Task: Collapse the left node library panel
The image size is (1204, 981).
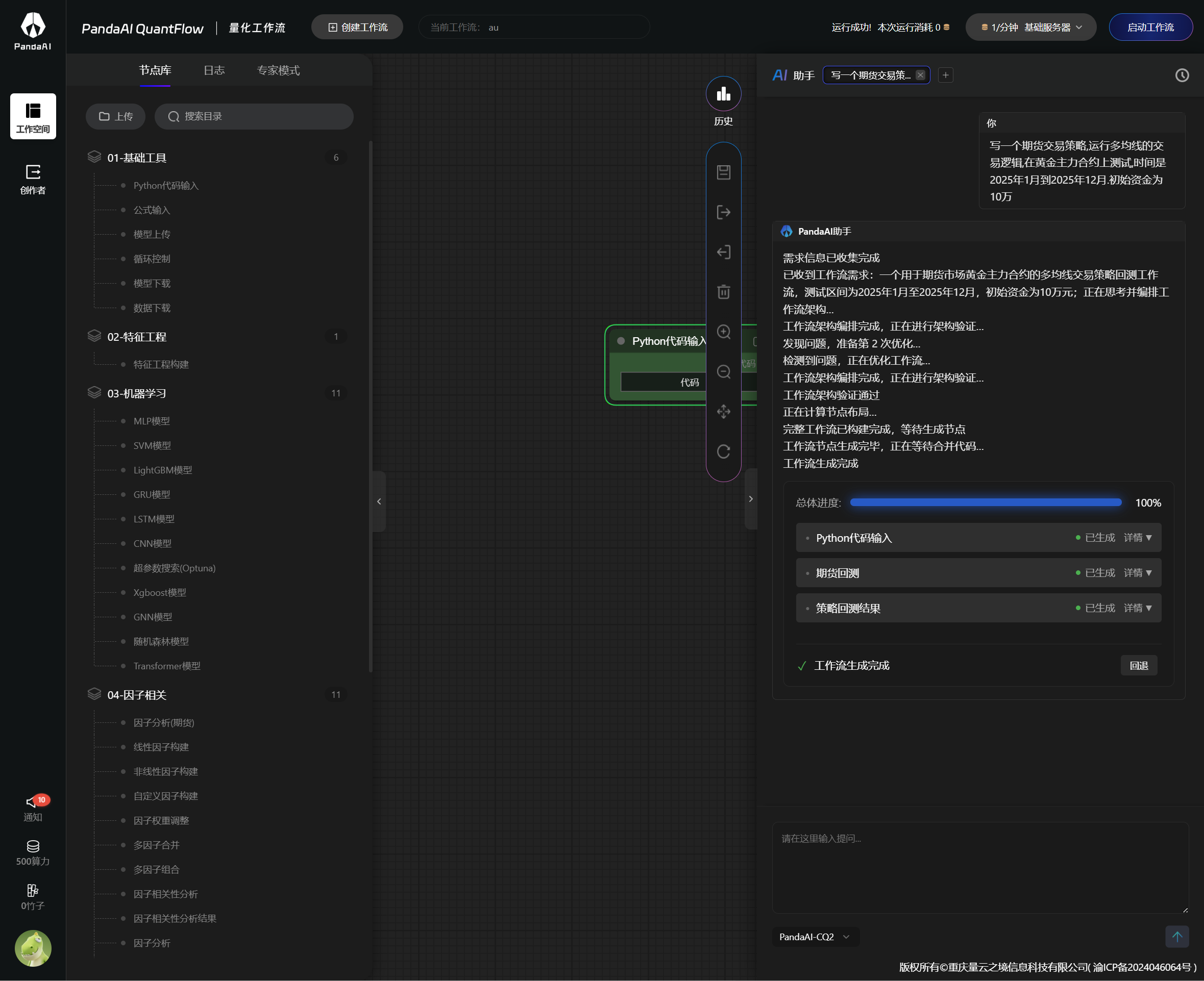Action: (x=379, y=501)
